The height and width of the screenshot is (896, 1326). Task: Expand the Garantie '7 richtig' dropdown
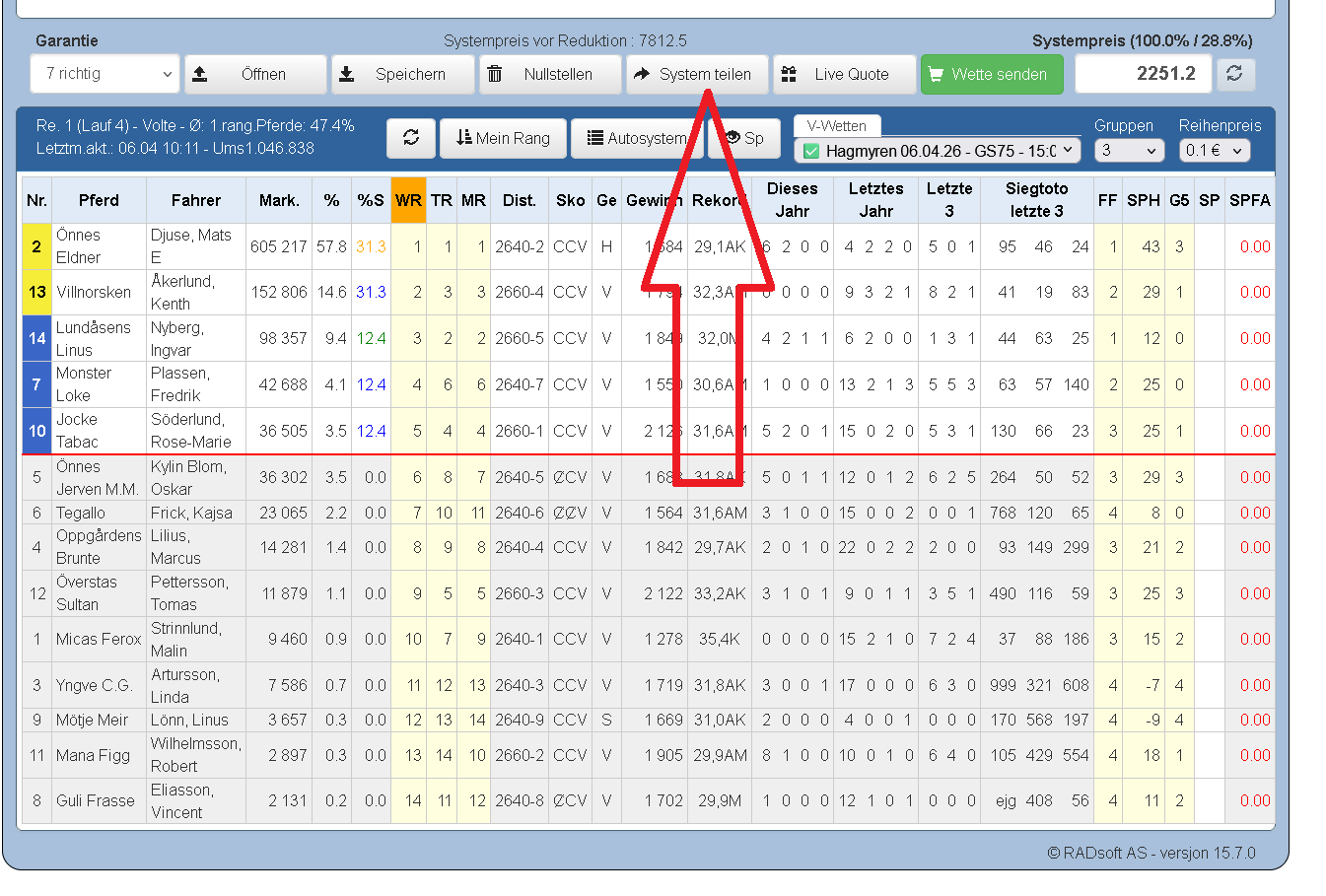tap(105, 74)
